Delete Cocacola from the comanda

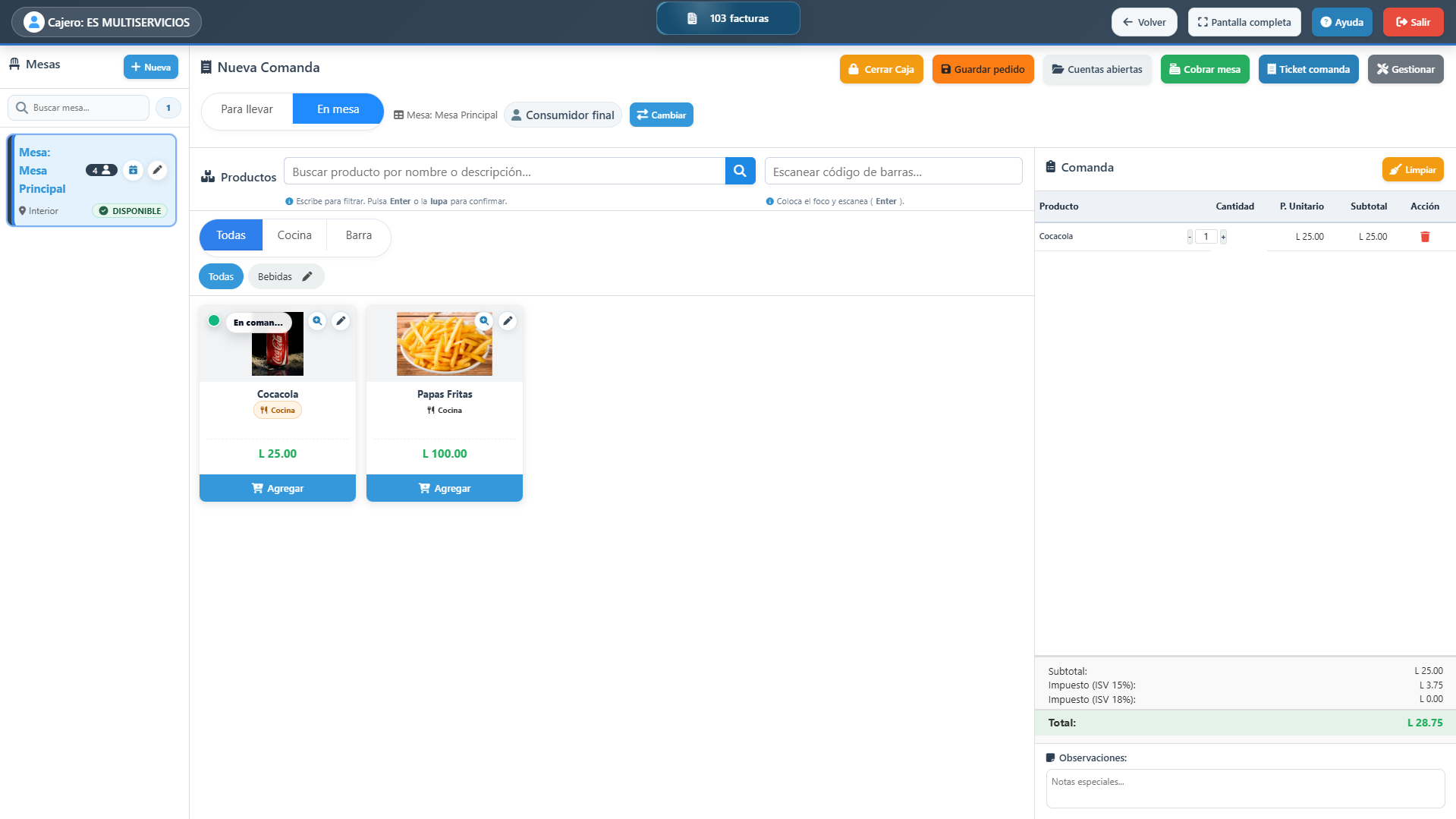pyautogui.click(x=1425, y=237)
